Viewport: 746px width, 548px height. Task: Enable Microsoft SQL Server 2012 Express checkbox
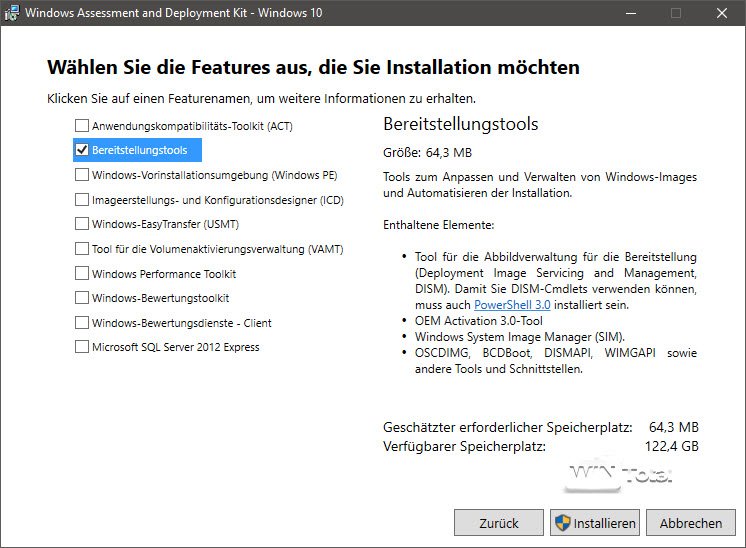(81, 347)
